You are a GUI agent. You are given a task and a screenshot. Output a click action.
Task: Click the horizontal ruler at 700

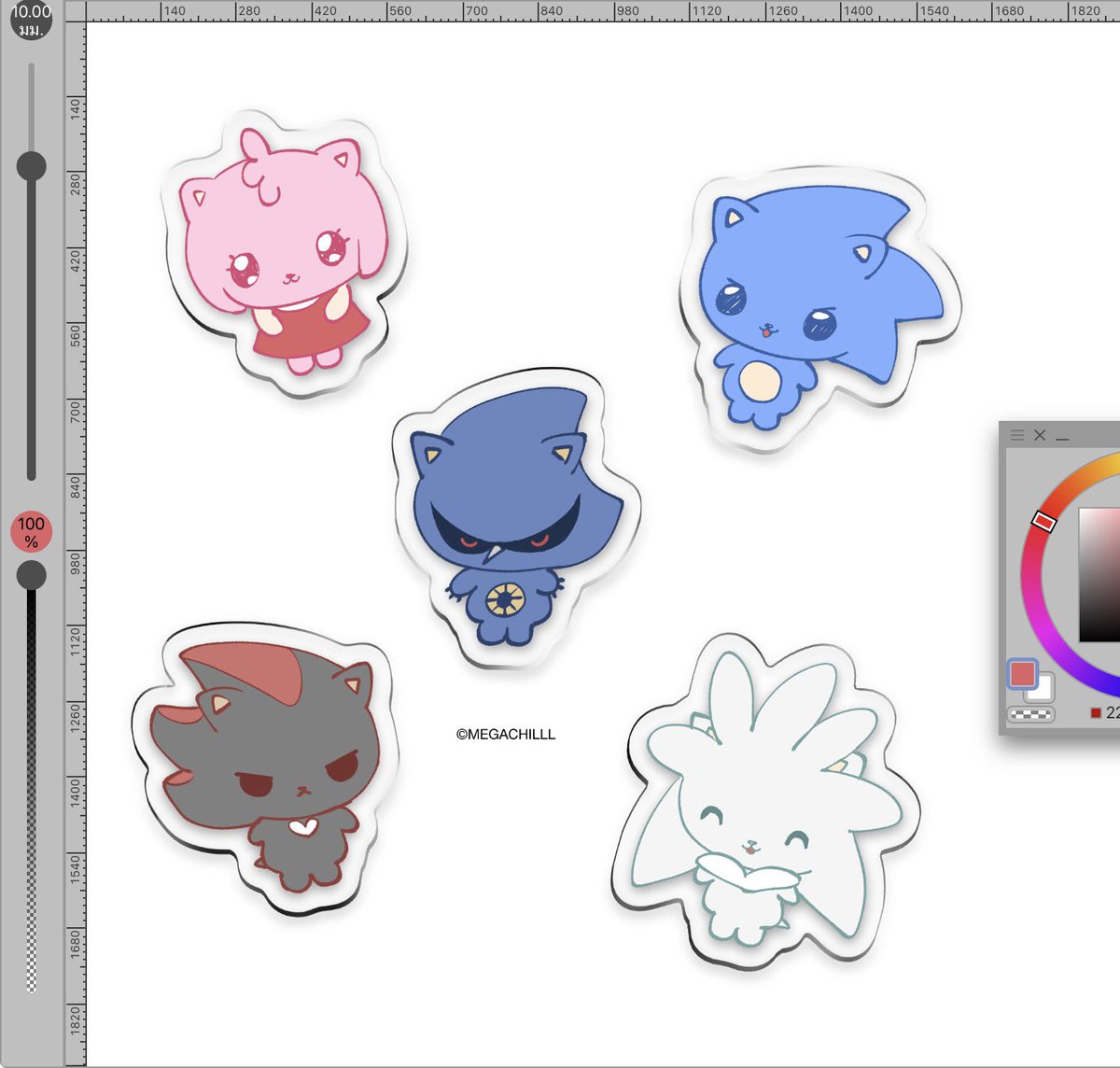(475, 11)
